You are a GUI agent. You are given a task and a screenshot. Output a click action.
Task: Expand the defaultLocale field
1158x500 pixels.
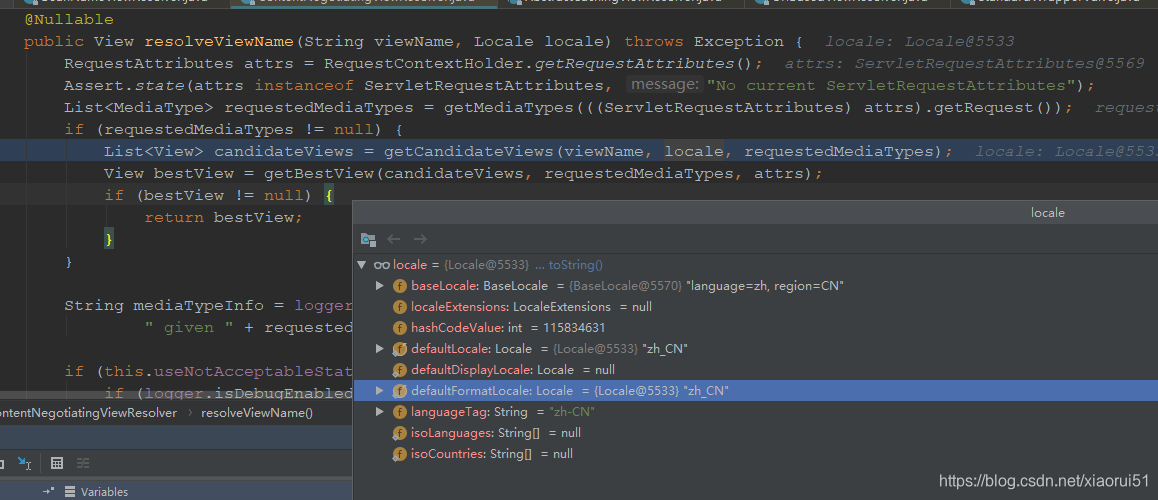point(380,349)
